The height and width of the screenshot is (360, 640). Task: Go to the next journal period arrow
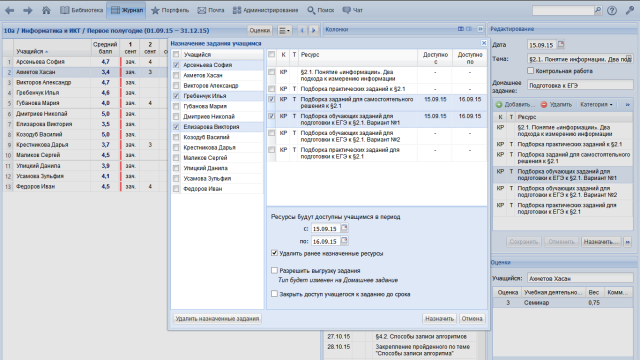click(313, 30)
